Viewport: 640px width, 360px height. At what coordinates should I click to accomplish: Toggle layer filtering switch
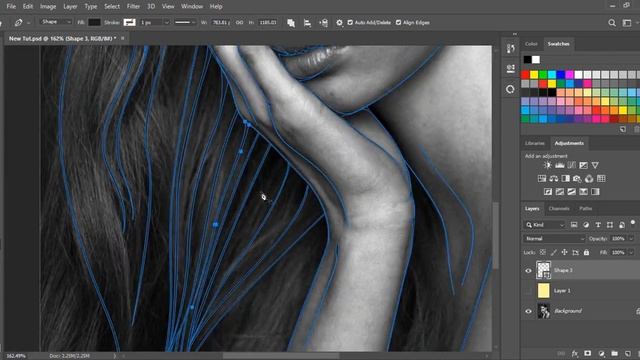pyautogui.click(x=633, y=223)
